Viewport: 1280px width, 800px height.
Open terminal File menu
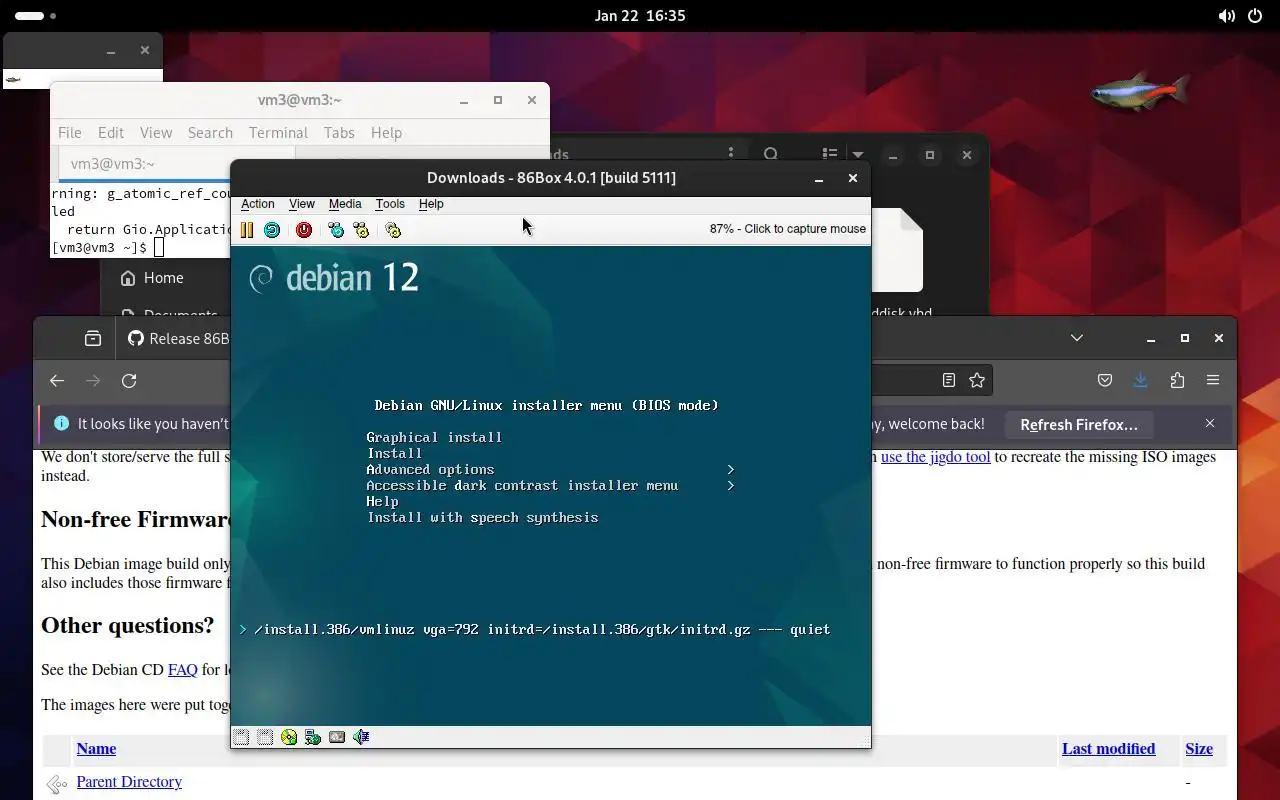tap(70, 132)
